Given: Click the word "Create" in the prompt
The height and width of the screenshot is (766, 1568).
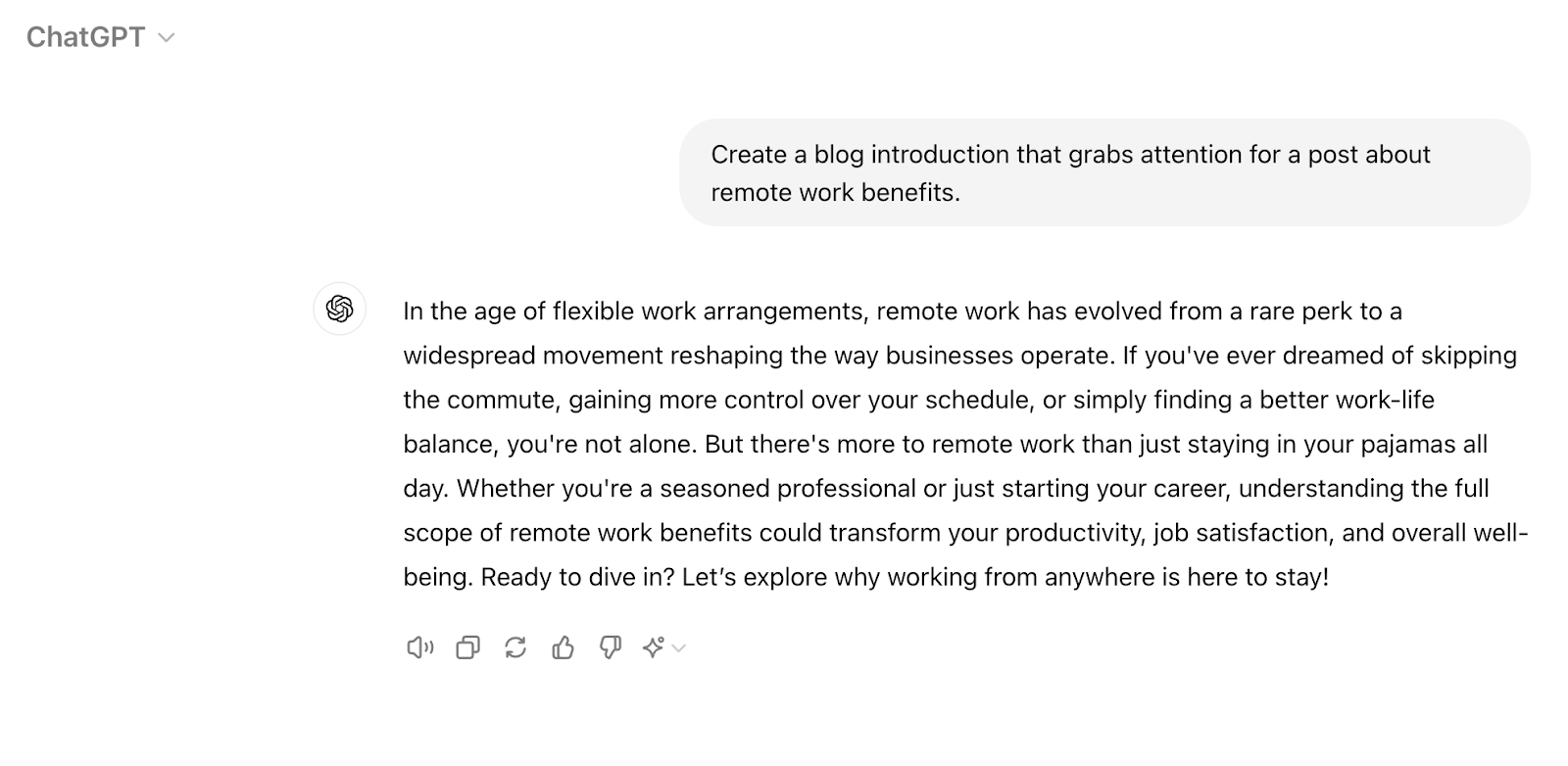Looking at the screenshot, I should pyautogui.click(x=749, y=155).
